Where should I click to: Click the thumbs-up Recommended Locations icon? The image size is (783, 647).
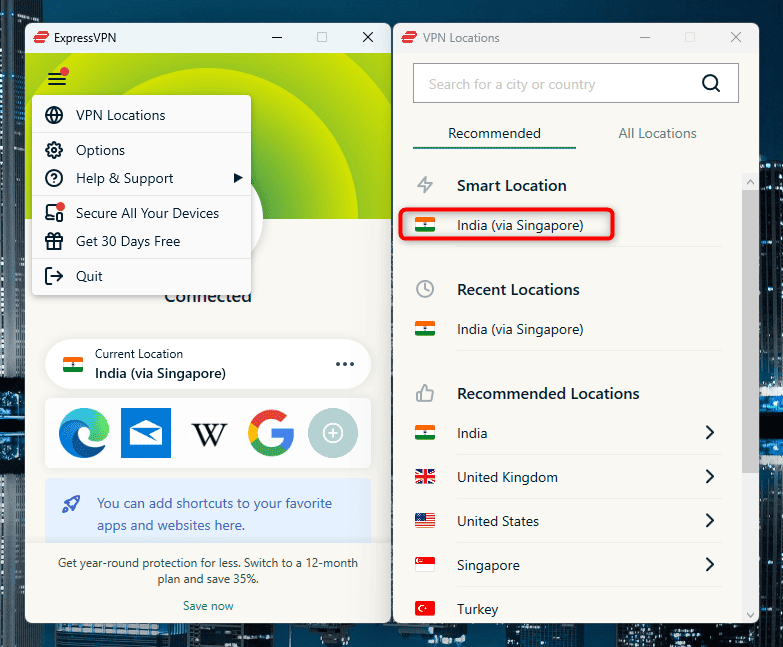[425, 393]
